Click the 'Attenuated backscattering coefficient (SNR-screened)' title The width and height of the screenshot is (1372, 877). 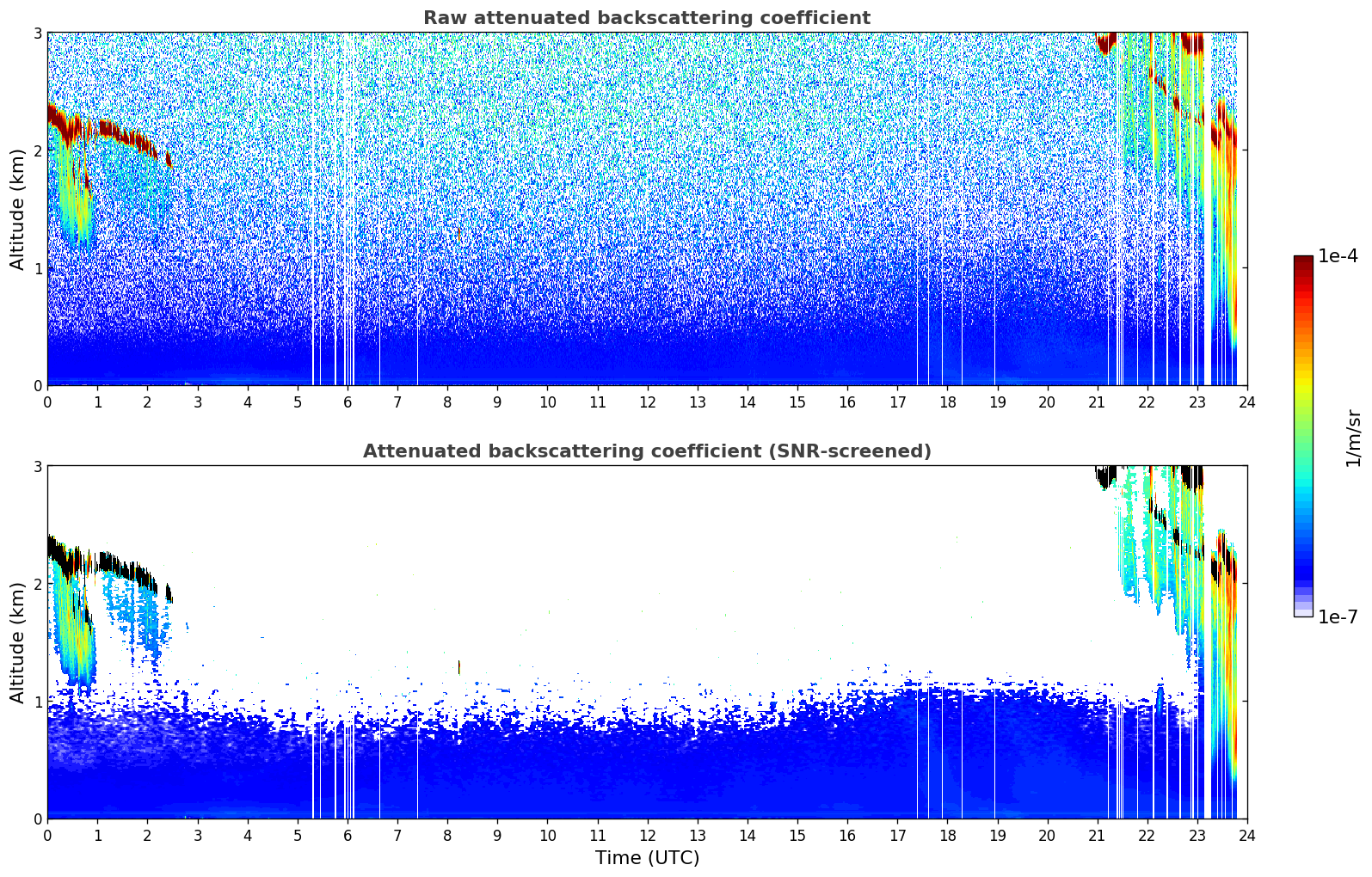[647, 451]
